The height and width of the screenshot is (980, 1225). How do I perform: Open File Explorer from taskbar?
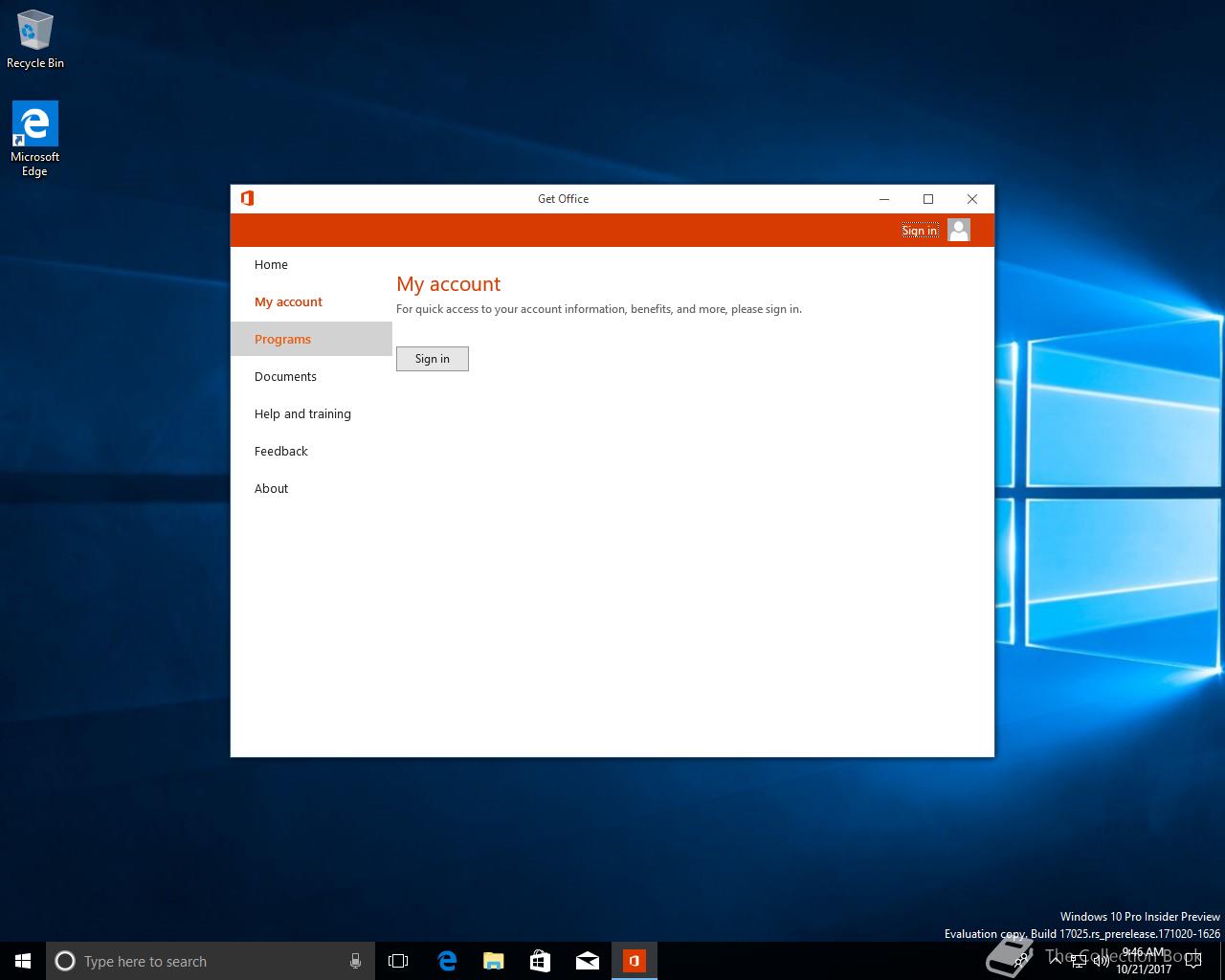tap(494, 961)
